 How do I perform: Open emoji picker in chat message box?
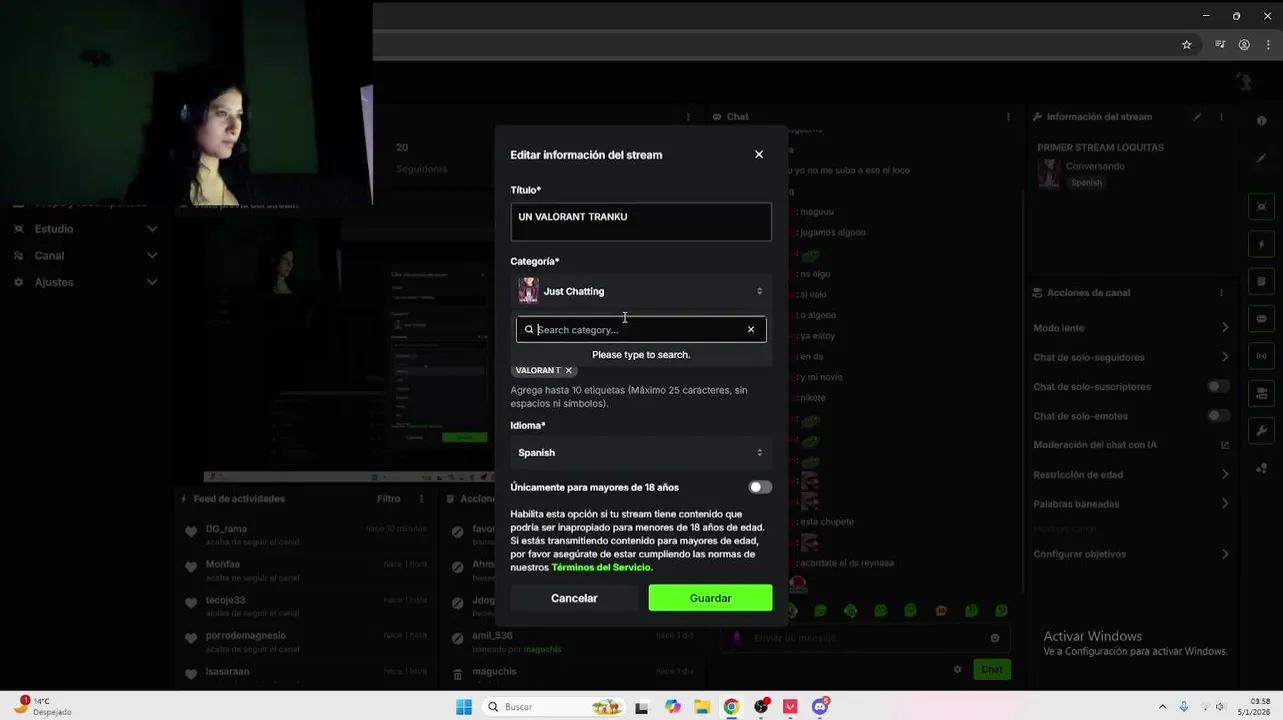tap(995, 638)
